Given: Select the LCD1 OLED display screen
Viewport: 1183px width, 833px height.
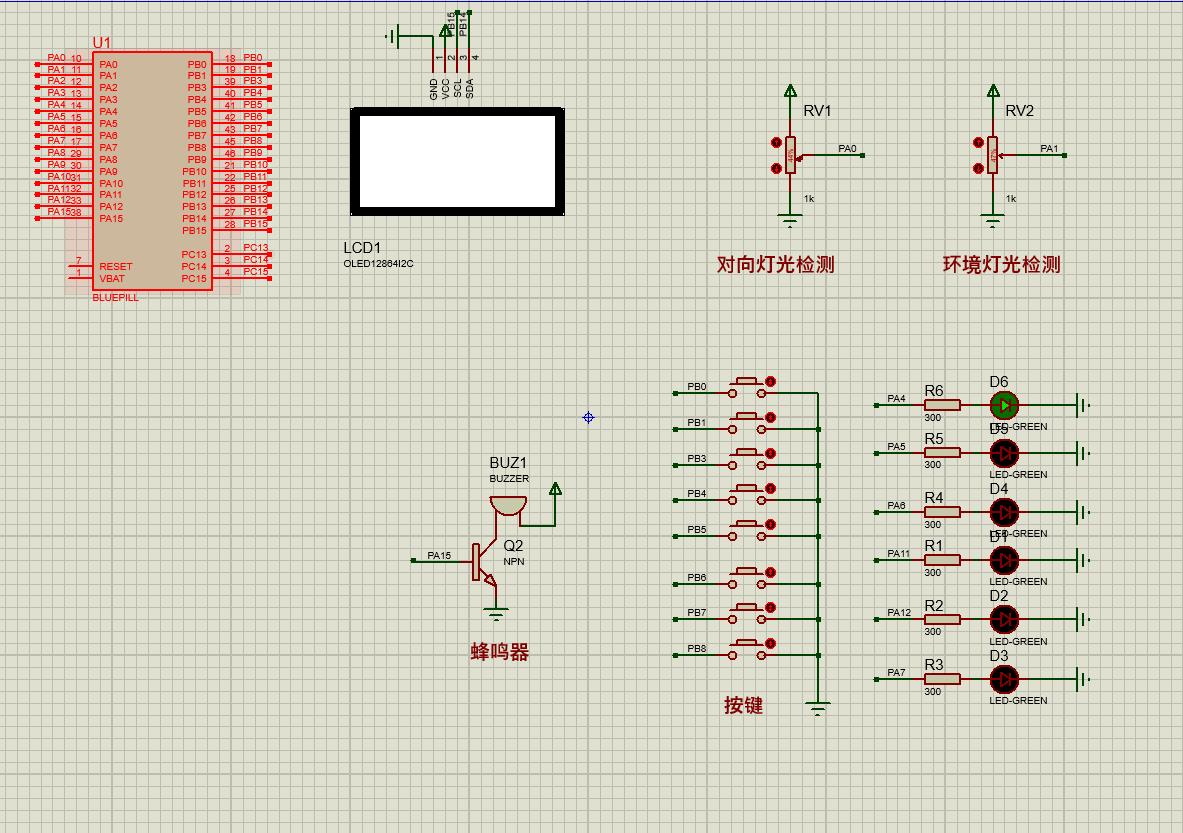Looking at the screenshot, I should pos(457,161).
